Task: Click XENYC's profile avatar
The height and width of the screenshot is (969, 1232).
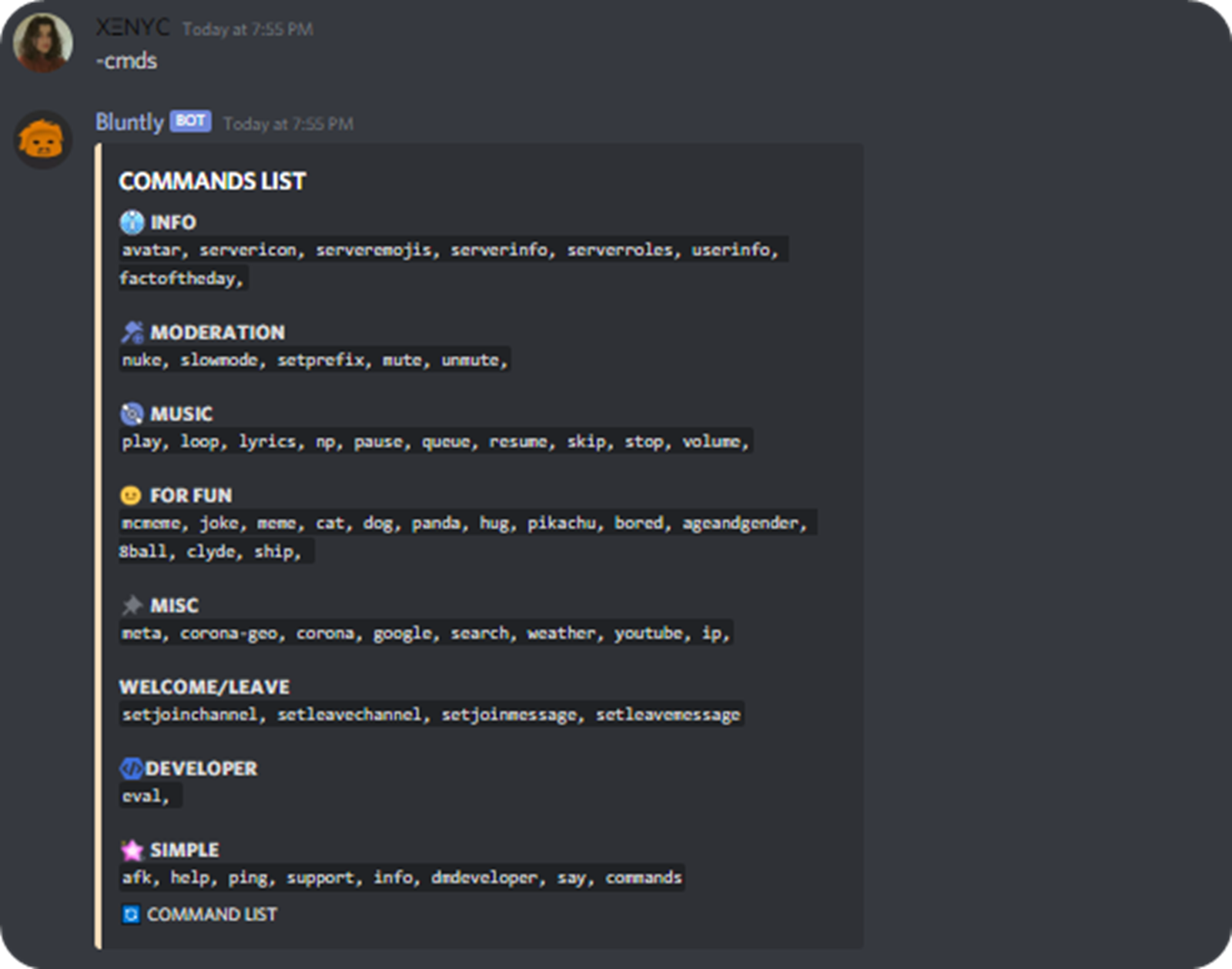Action: click(43, 42)
